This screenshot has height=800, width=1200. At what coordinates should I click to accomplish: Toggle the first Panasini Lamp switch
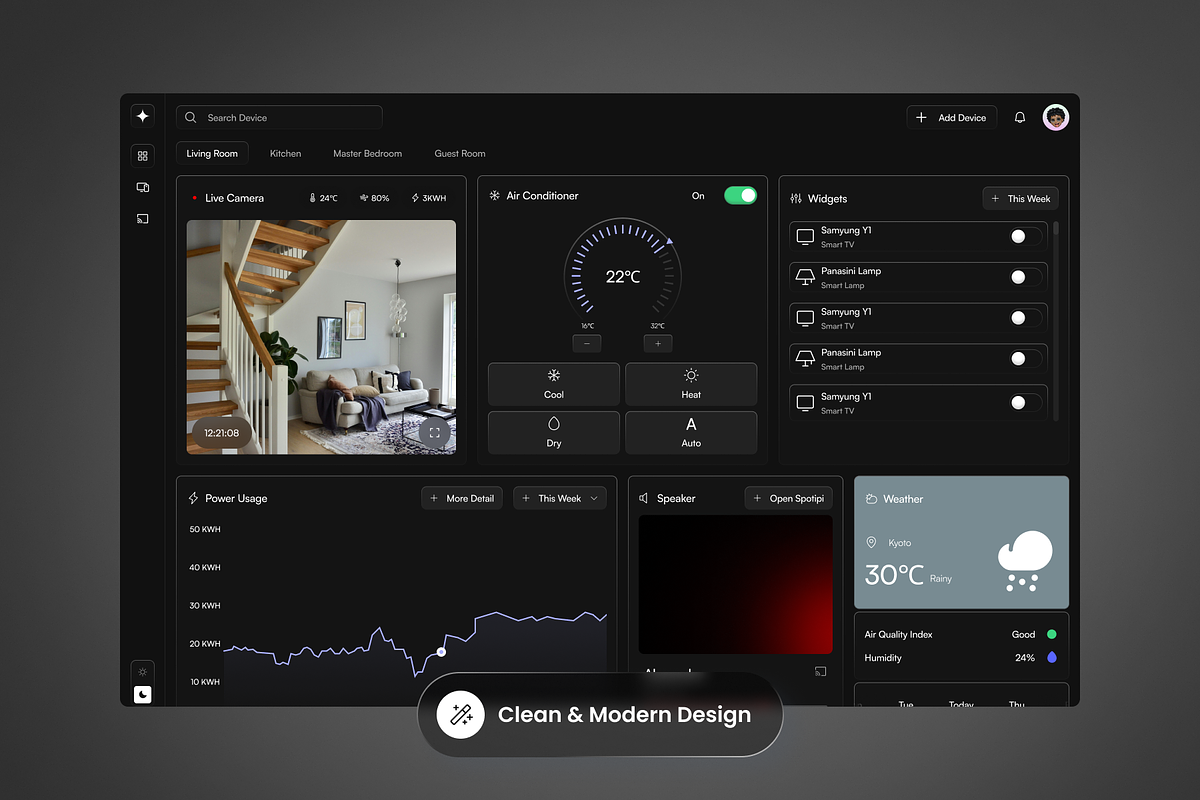(1025, 277)
